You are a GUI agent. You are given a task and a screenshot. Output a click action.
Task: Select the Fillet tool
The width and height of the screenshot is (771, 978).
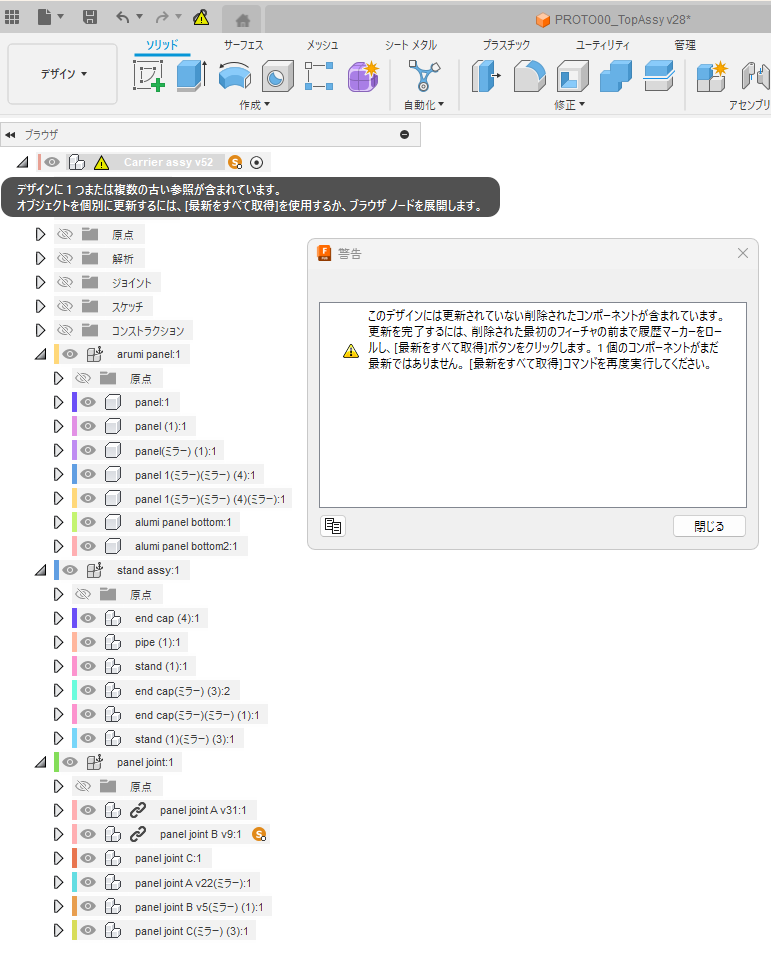530,76
